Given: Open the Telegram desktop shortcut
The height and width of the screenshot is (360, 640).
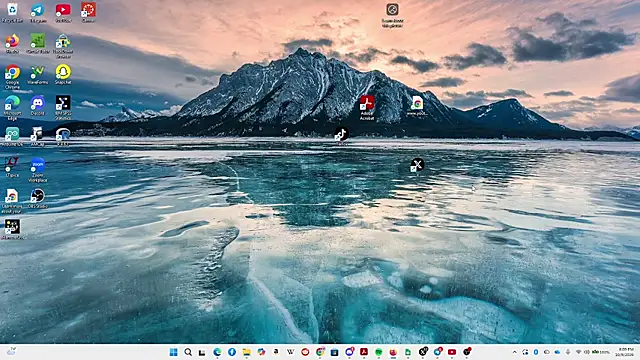Looking at the screenshot, I should coord(38,12).
